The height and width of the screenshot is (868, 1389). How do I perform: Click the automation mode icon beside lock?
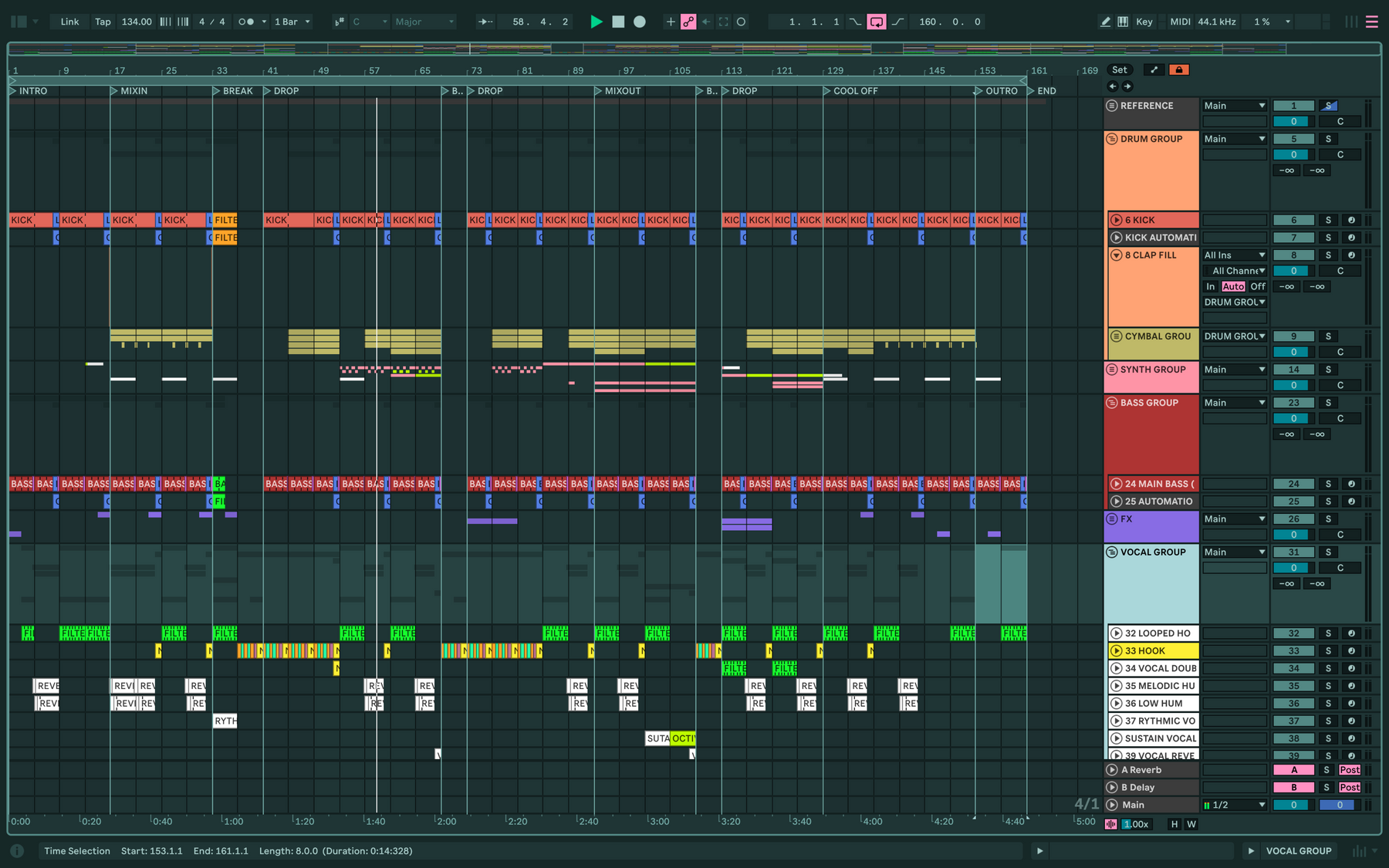click(x=1154, y=69)
